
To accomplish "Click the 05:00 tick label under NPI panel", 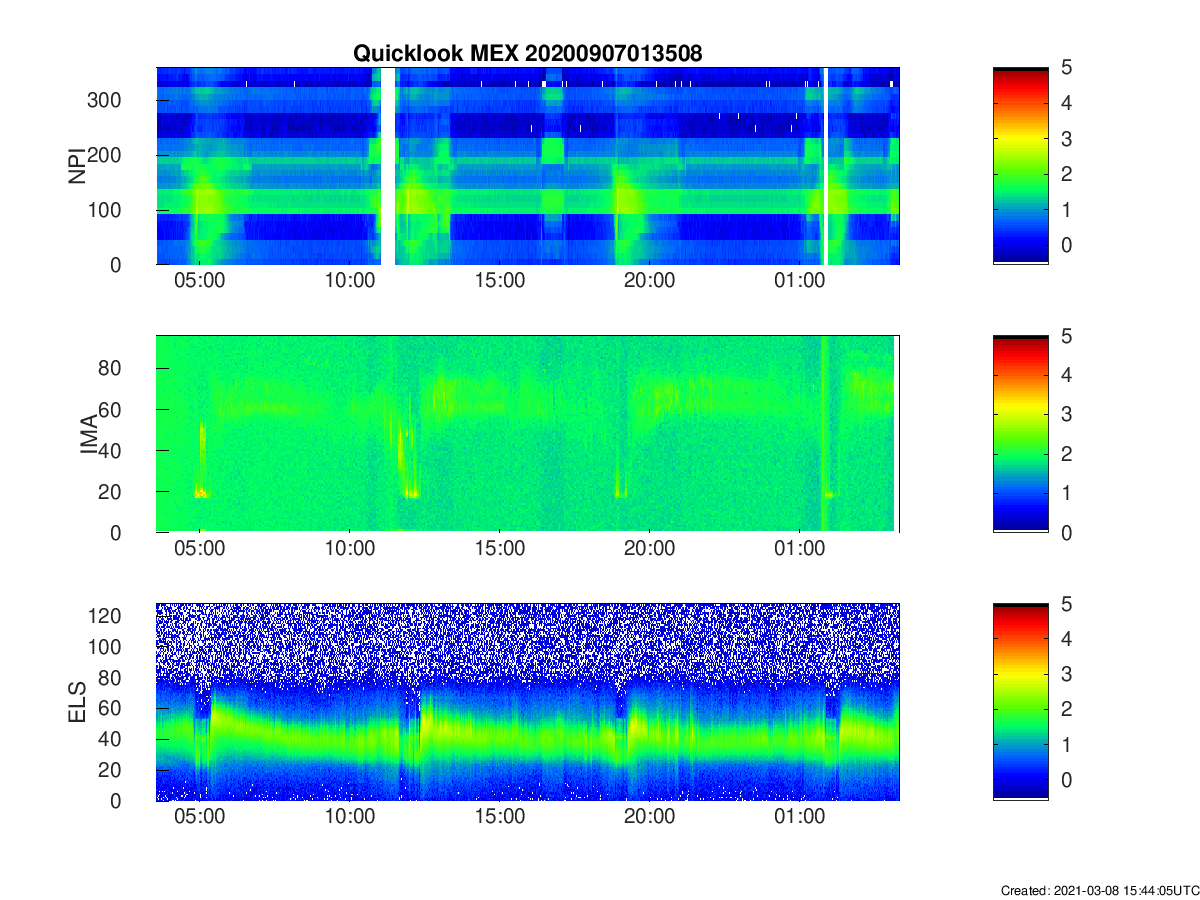I will (200, 281).
